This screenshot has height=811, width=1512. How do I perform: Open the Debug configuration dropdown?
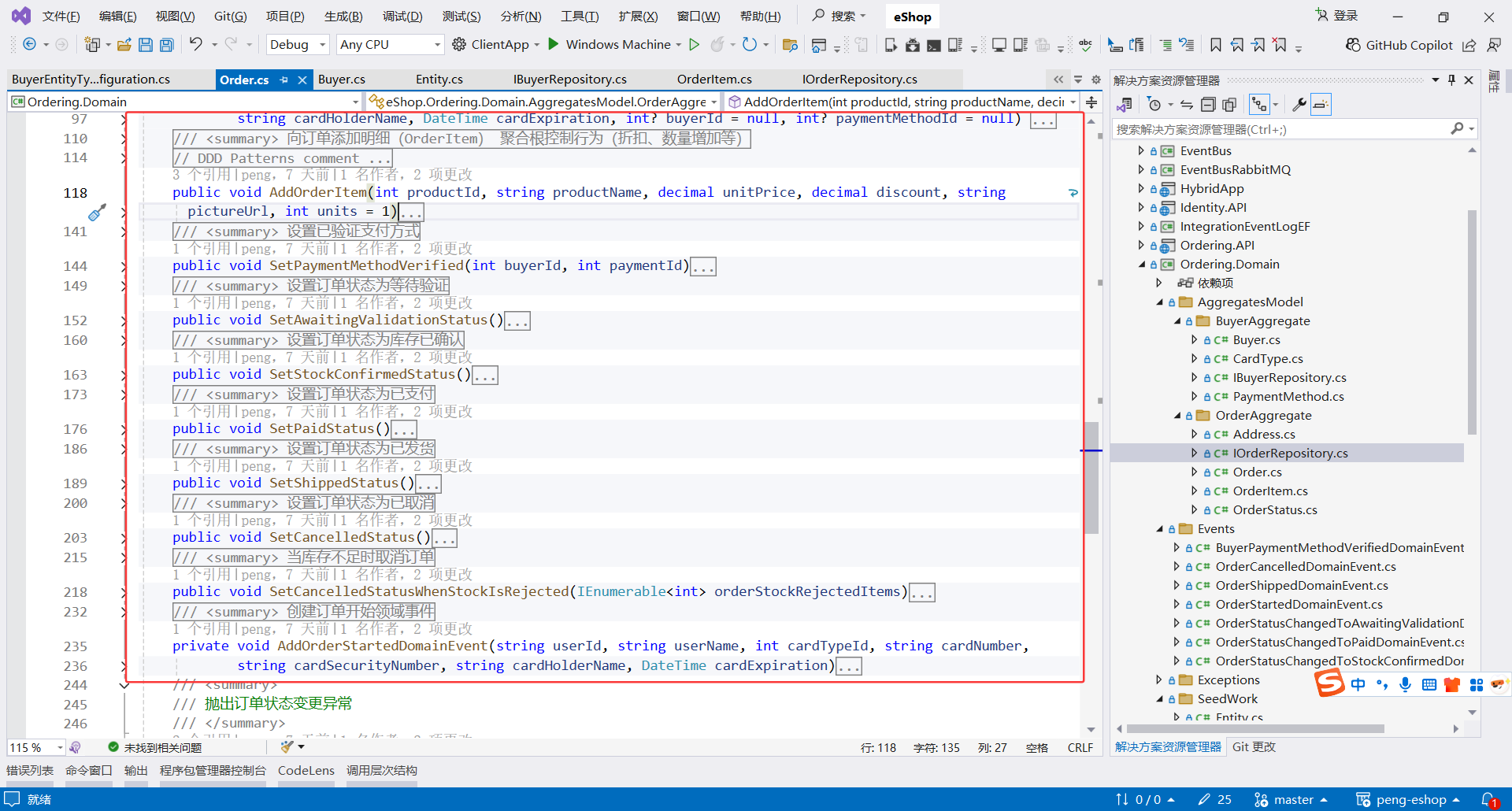(298, 45)
